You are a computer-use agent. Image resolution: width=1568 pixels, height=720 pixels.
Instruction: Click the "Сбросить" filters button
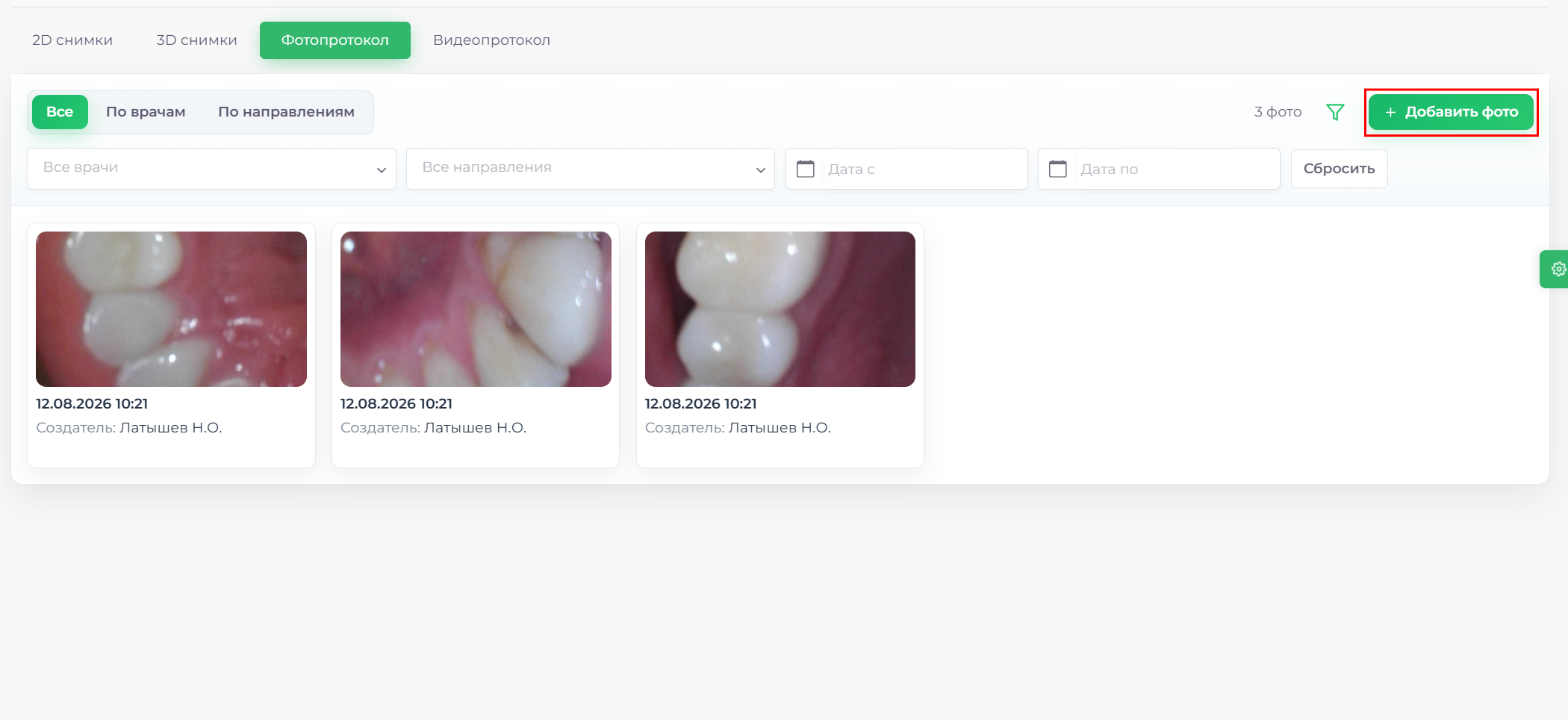(1339, 169)
